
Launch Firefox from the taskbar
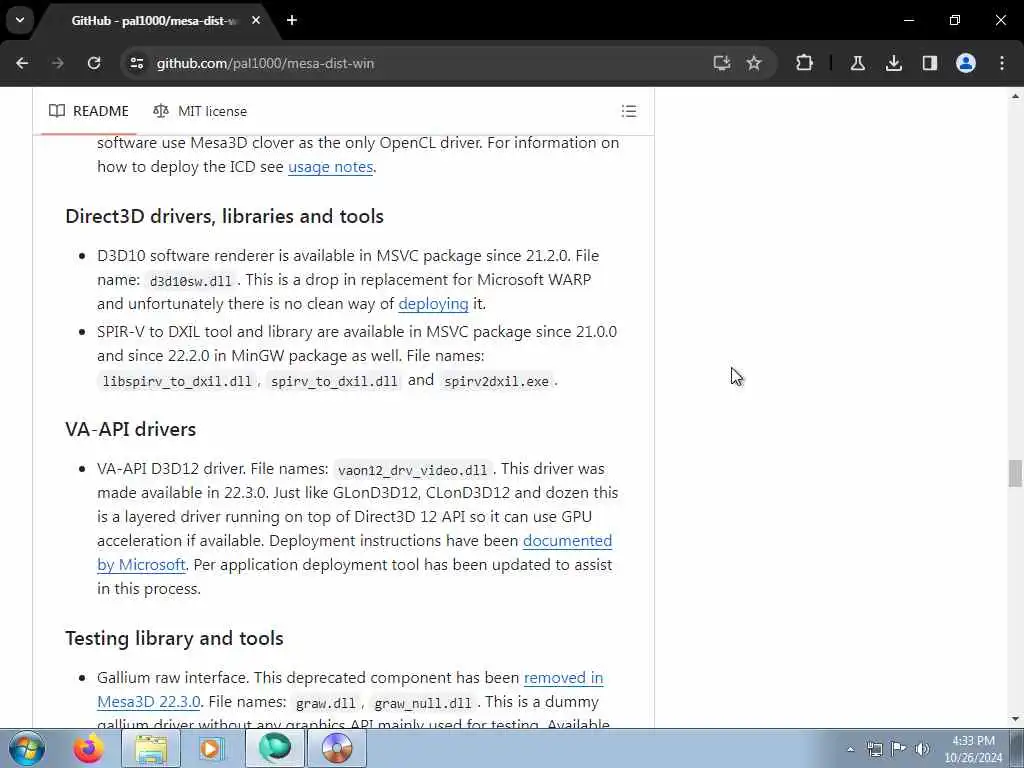tap(89, 748)
